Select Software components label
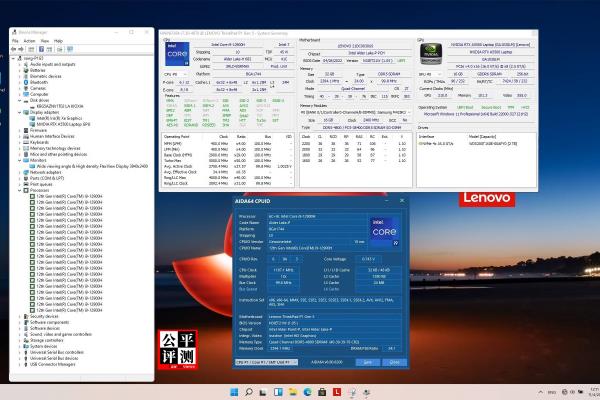Image resolution: width=600 pixels, height=400 pixels. (x=49, y=322)
